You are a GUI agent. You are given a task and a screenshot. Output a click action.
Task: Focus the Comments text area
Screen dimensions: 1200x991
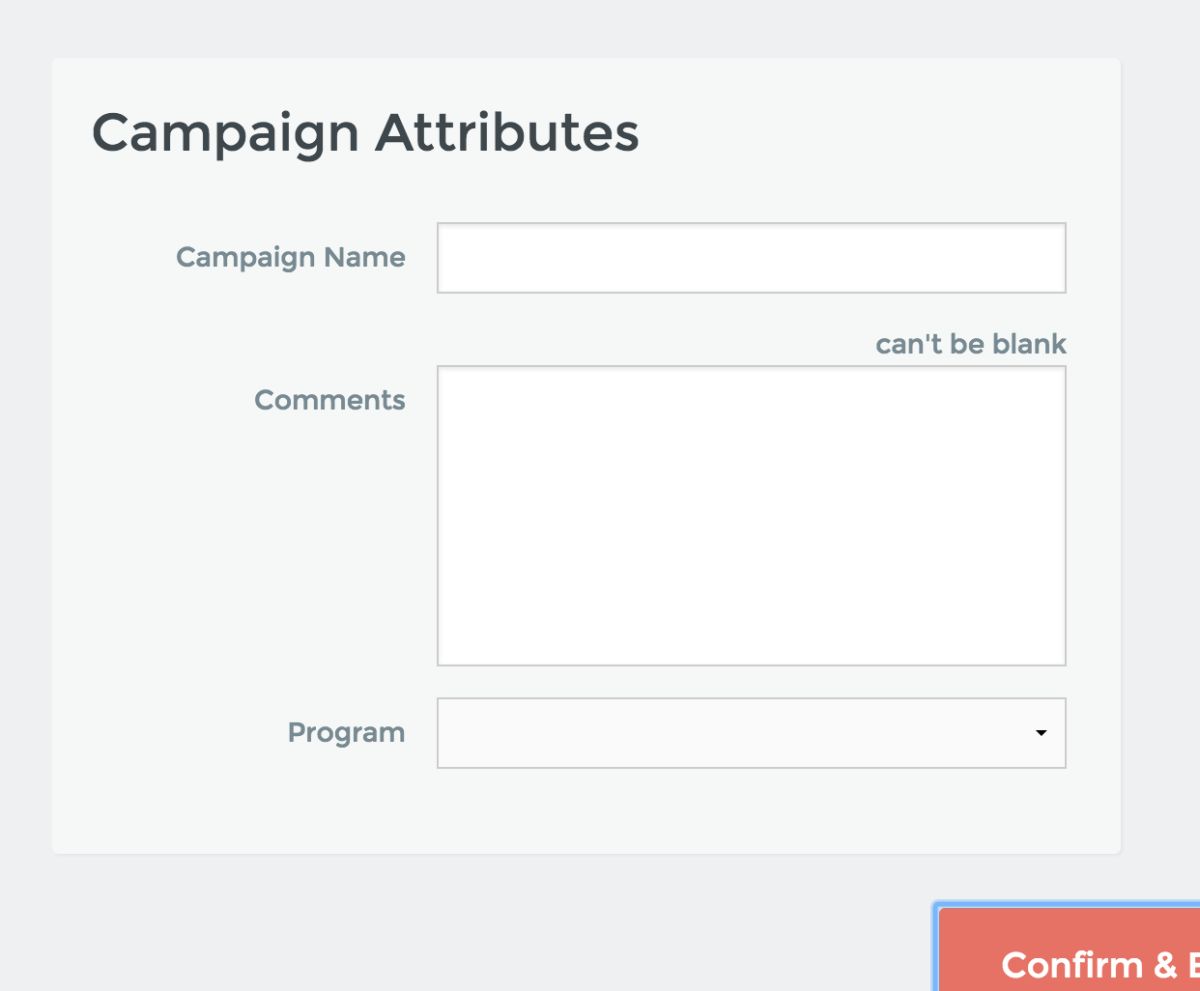751,515
